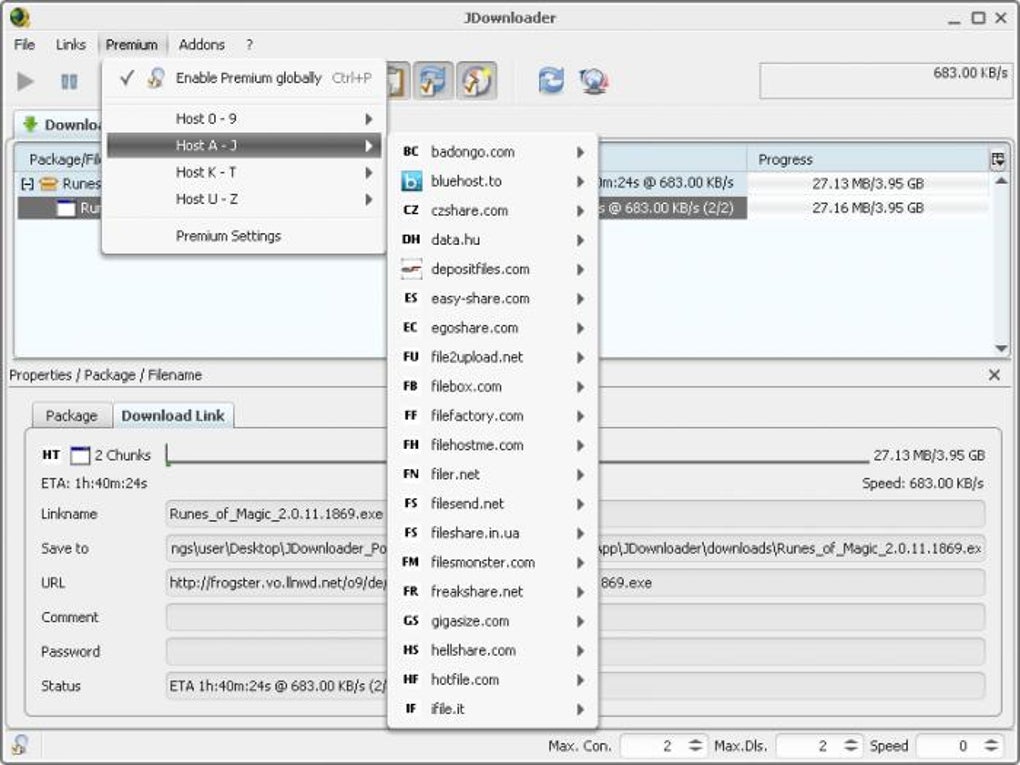This screenshot has height=765, width=1020.
Task: Click the FF icon beside filefactory.com
Action: [410, 416]
